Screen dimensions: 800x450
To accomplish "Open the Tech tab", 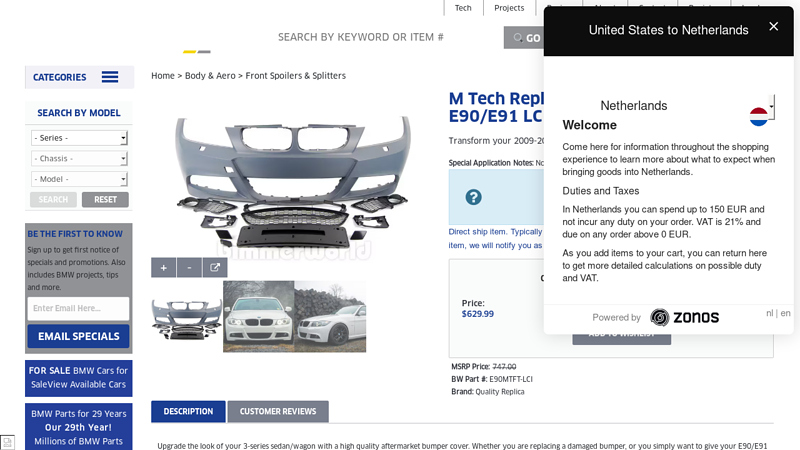I will click(463, 8).
